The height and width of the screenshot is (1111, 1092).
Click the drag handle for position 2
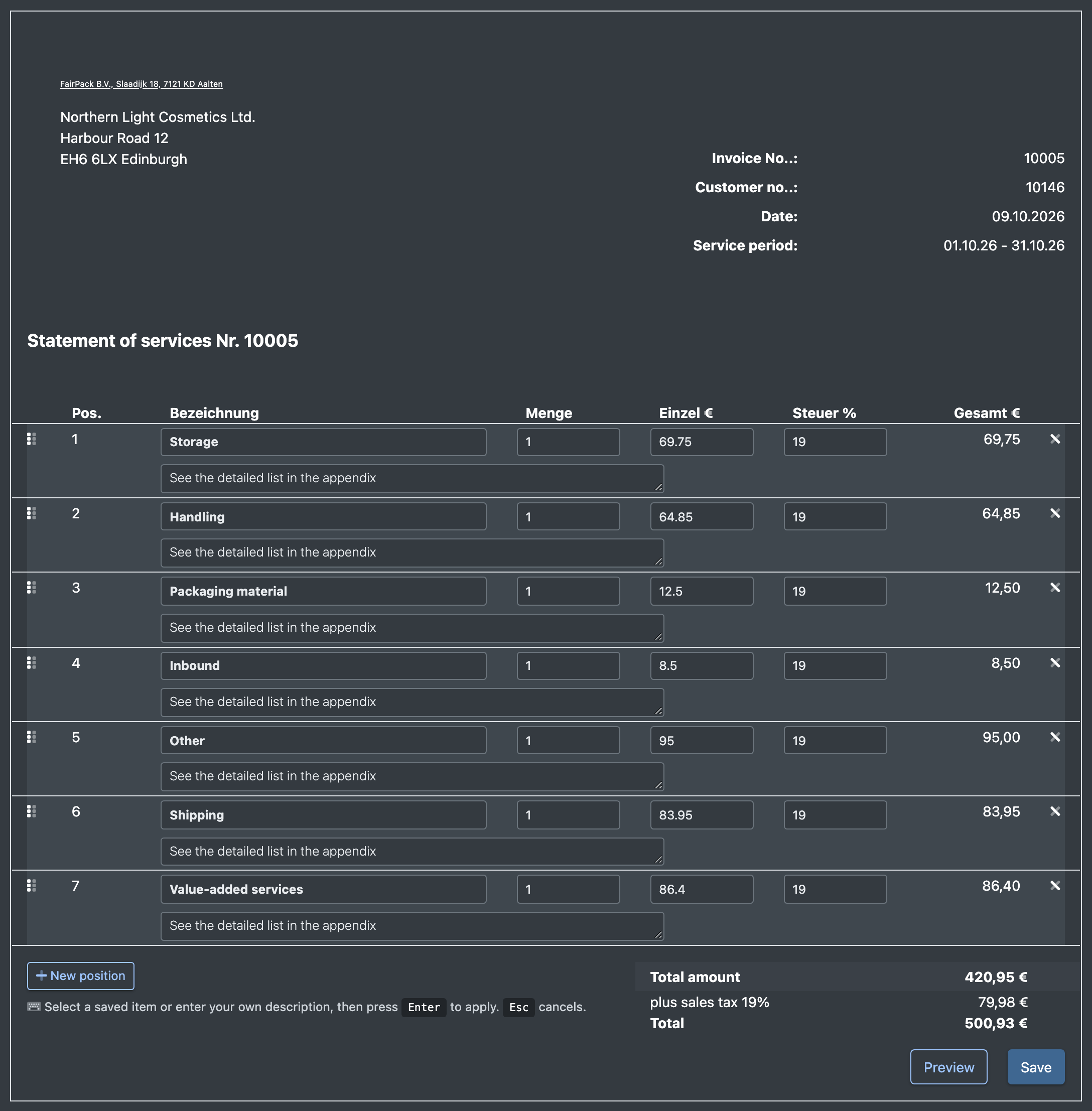coord(32,513)
